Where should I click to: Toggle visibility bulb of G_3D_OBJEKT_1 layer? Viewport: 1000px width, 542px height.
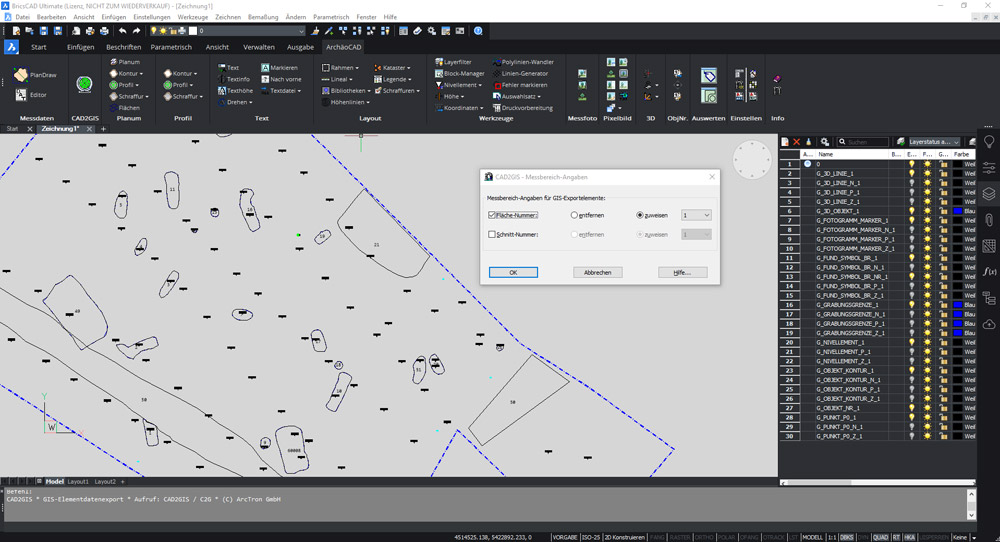click(911, 211)
